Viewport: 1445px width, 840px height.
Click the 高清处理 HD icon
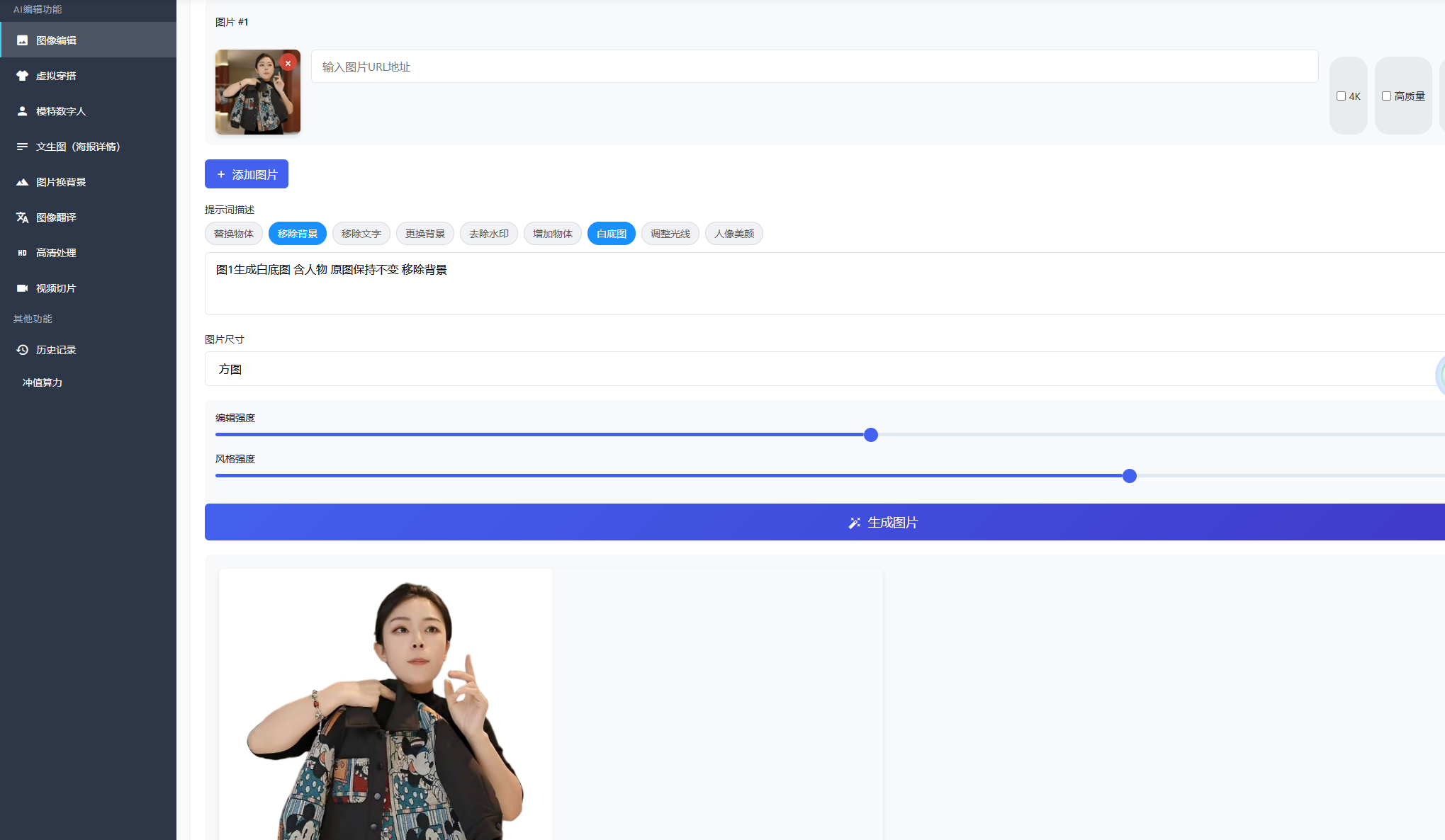pyautogui.click(x=23, y=253)
